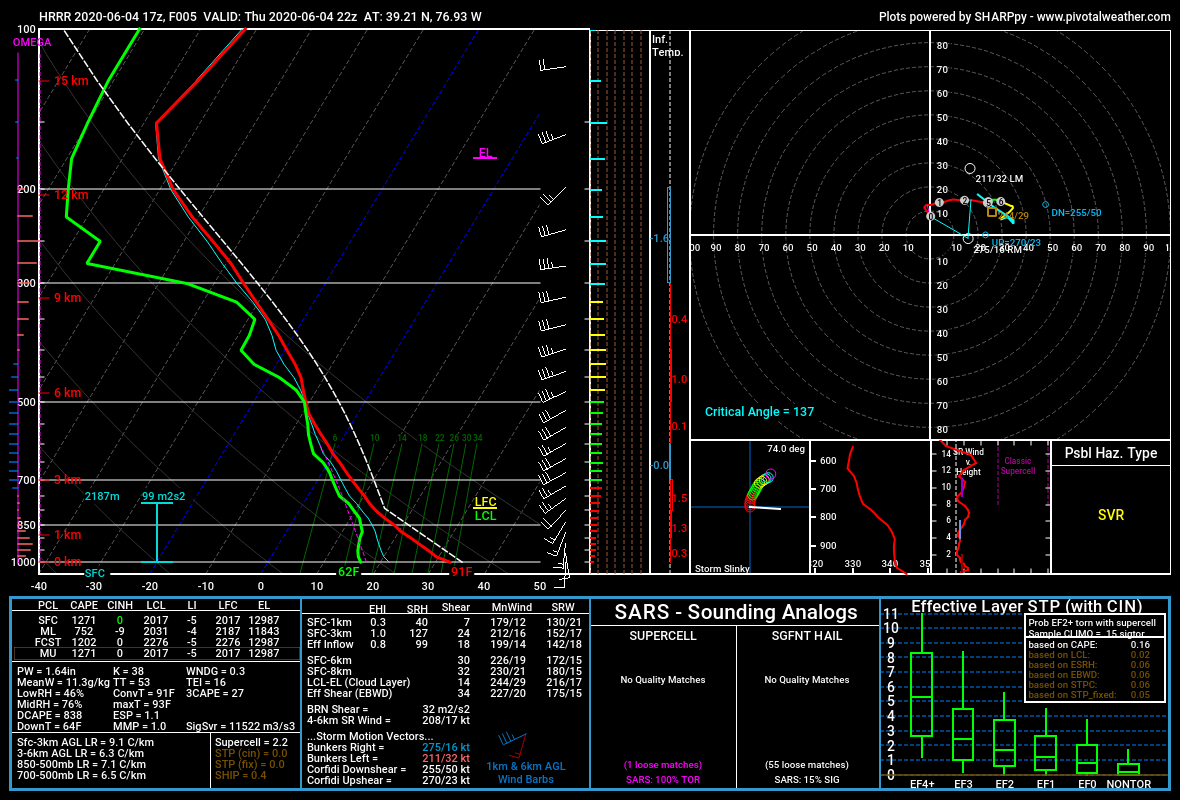This screenshot has height=800, width=1180.
Task: Select the Supercell = 2.2 parameter
Action: click(251, 742)
